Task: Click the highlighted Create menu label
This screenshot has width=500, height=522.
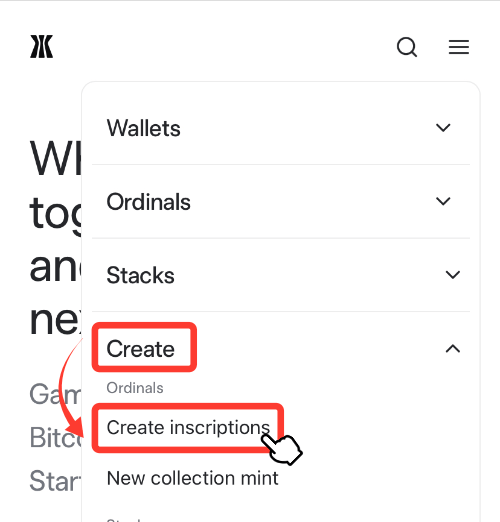Action: pos(141,349)
